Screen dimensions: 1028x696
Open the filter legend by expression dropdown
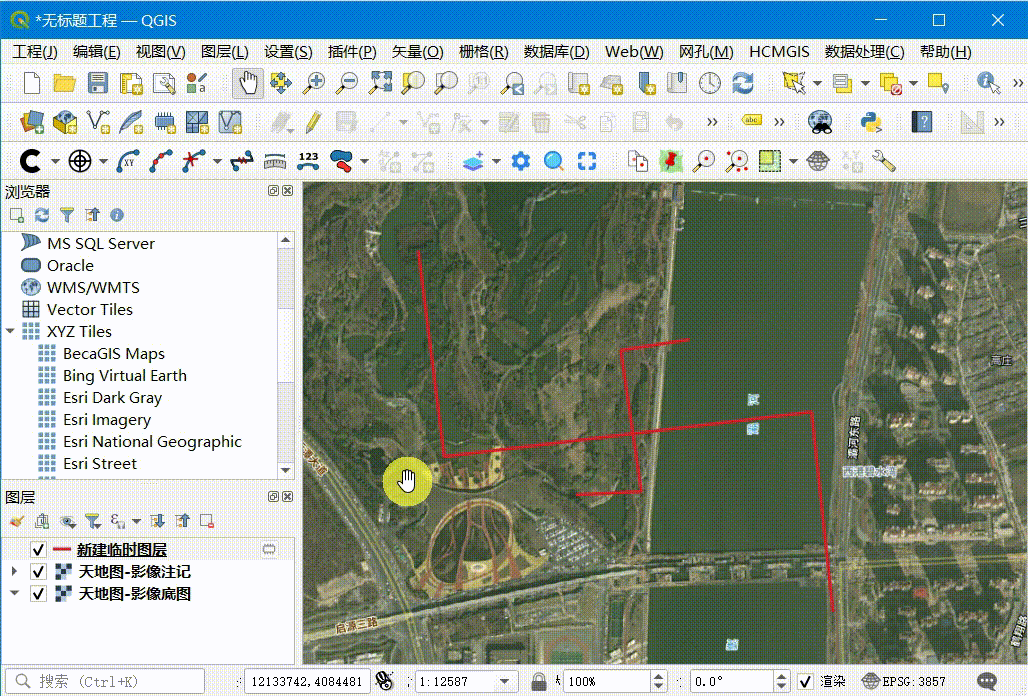coord(136,522)
